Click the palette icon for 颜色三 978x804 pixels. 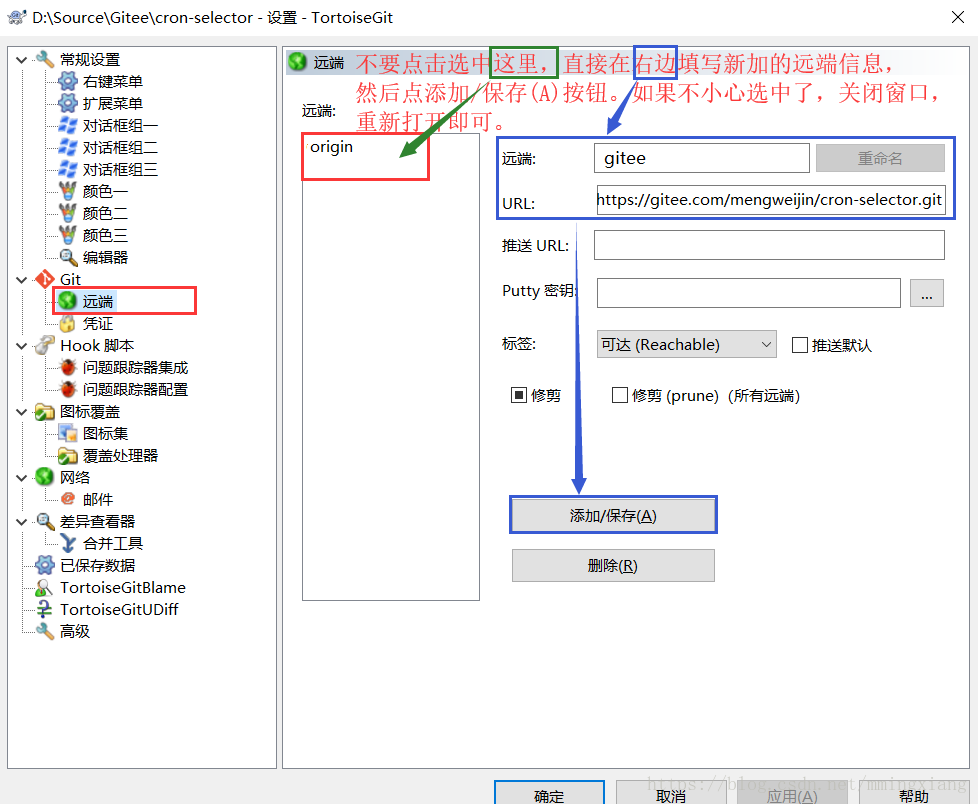coord(67,235)
